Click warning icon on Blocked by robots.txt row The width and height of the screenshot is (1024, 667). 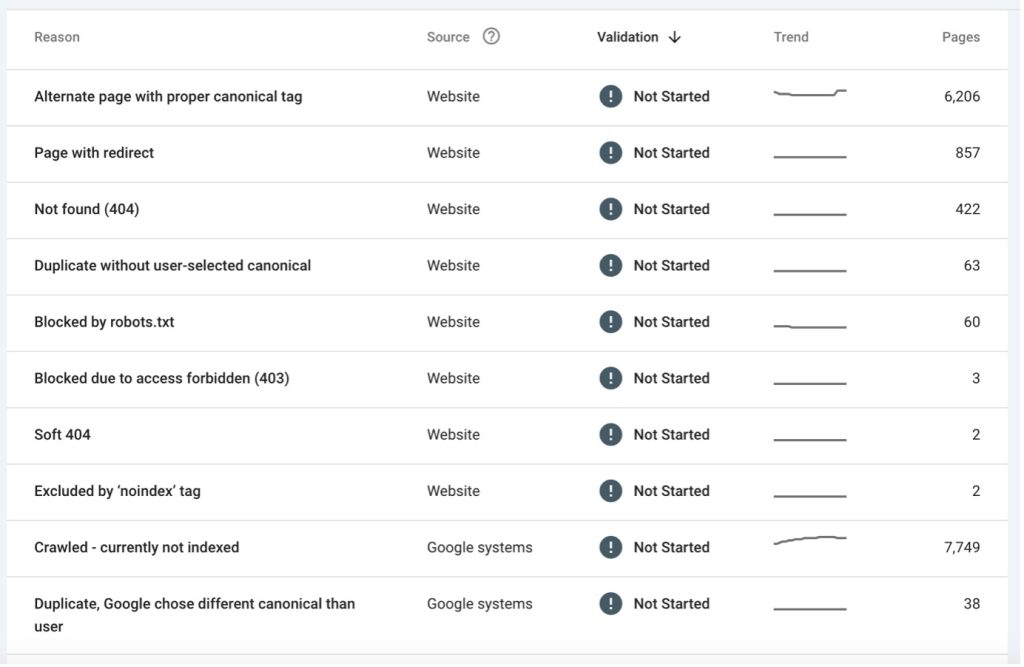point(611,321)
